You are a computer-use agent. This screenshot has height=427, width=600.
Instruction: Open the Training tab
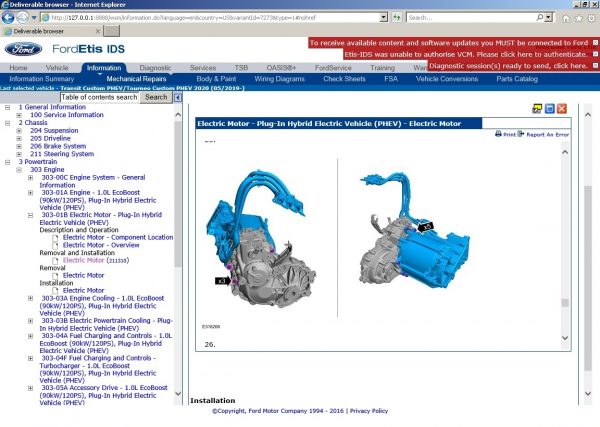pos(382,68)
